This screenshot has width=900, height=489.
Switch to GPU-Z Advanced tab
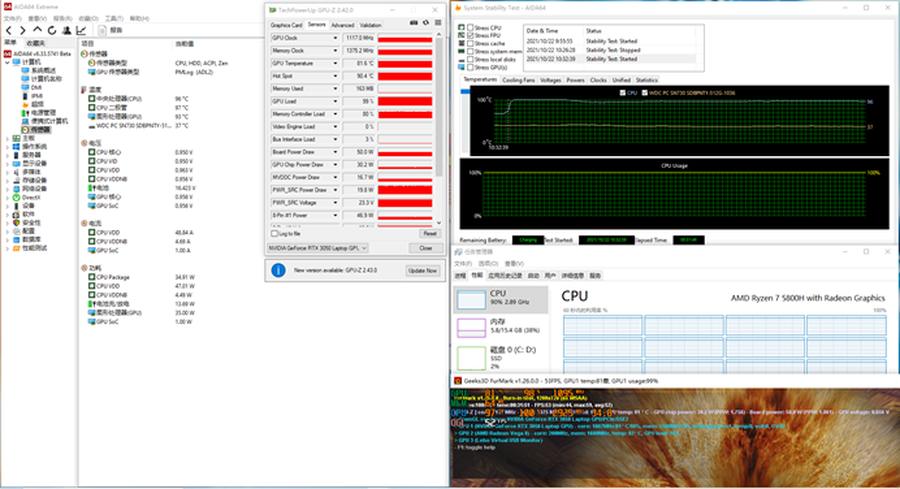point(343,25)
